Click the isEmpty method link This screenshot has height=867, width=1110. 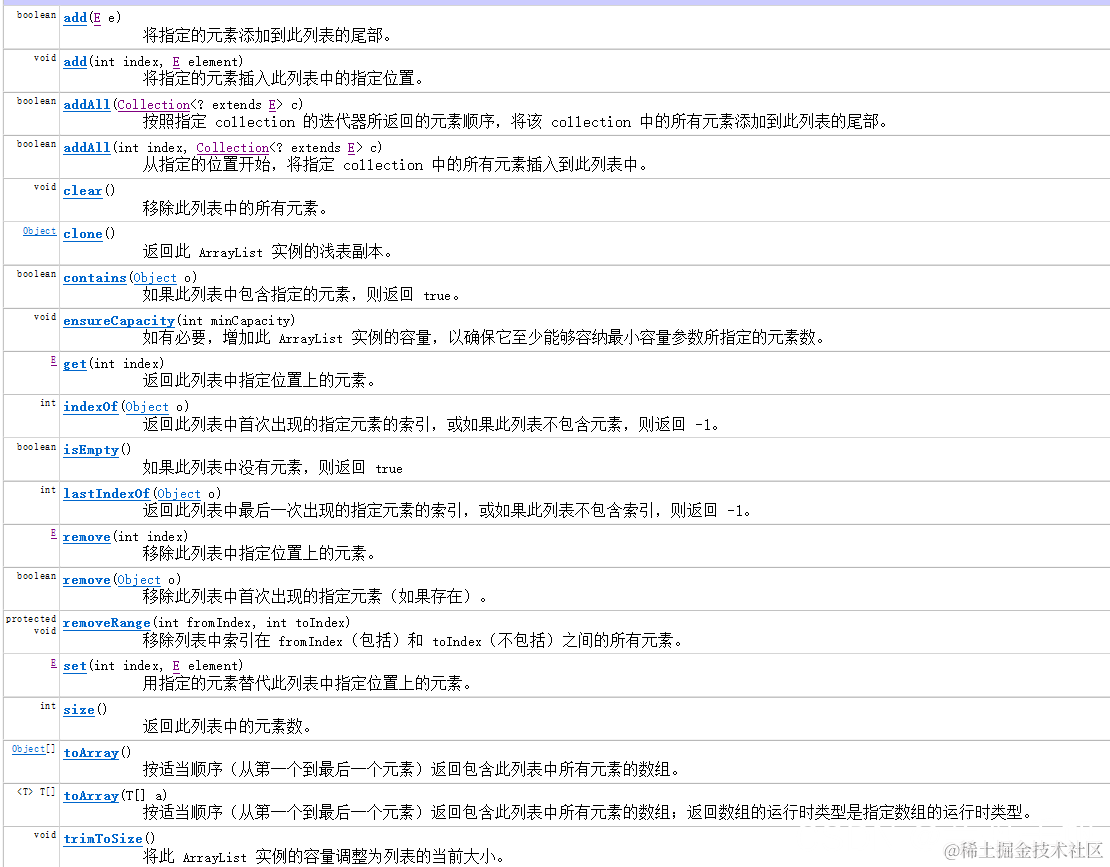[x=90, y=449]
